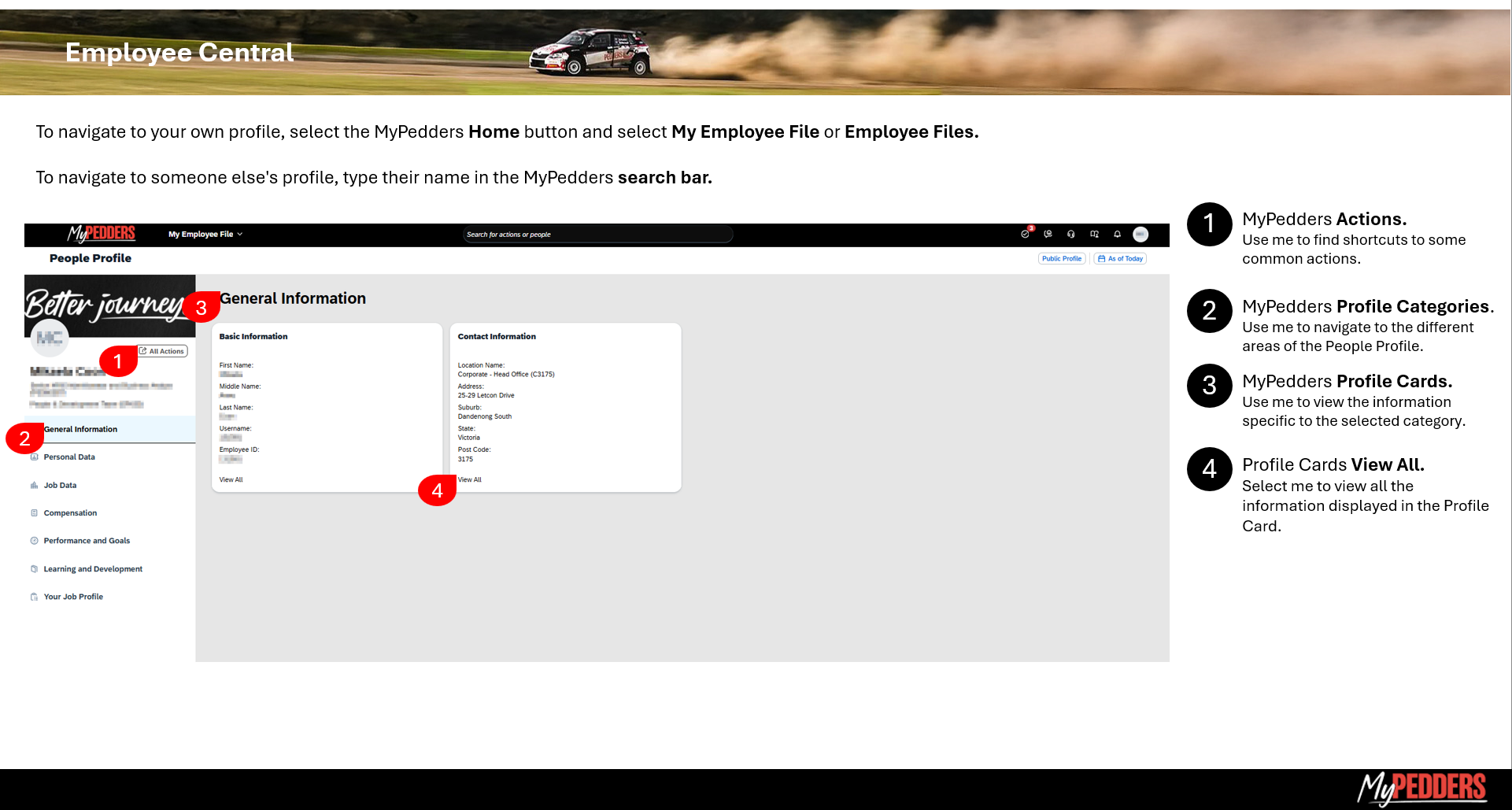Open the user avatar in the top bar

coord(1140,235)
